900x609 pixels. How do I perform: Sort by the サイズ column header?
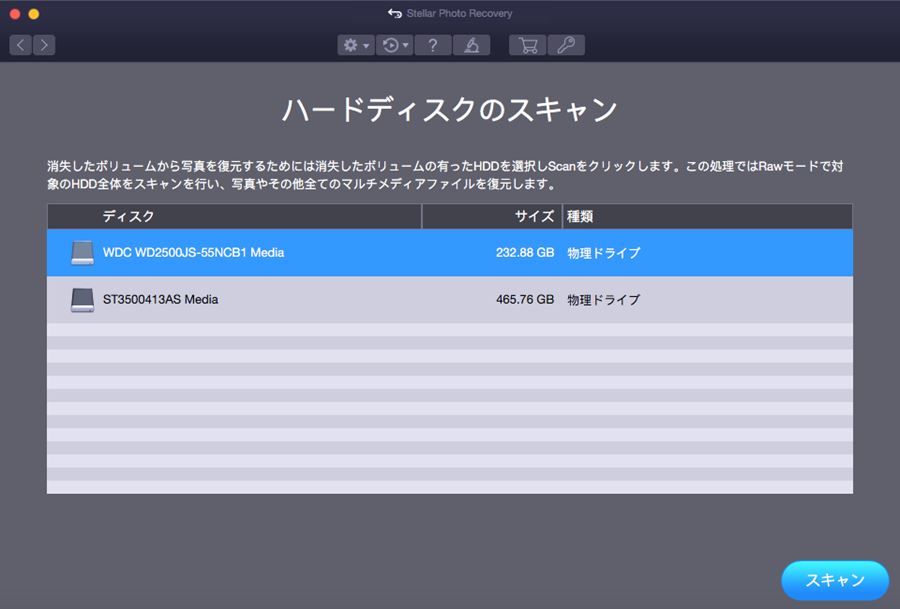point(492,216)
